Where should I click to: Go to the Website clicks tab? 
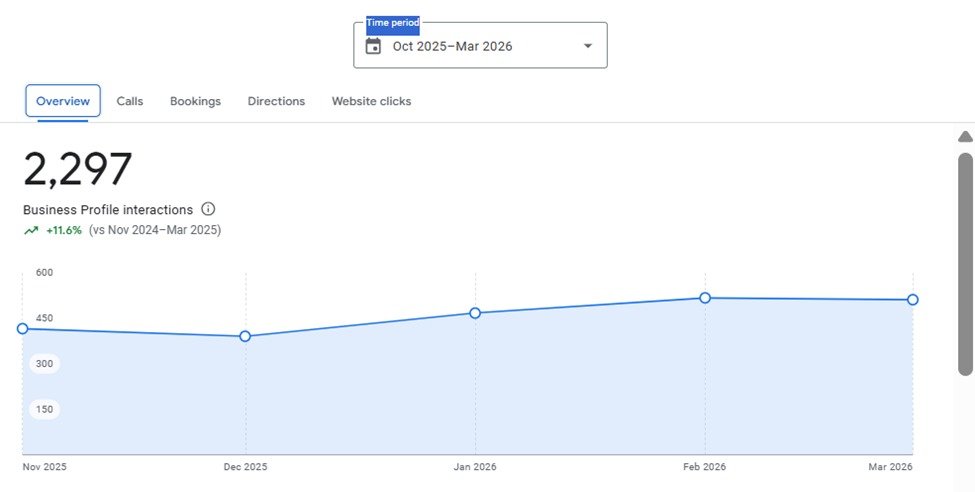(371, 101)
